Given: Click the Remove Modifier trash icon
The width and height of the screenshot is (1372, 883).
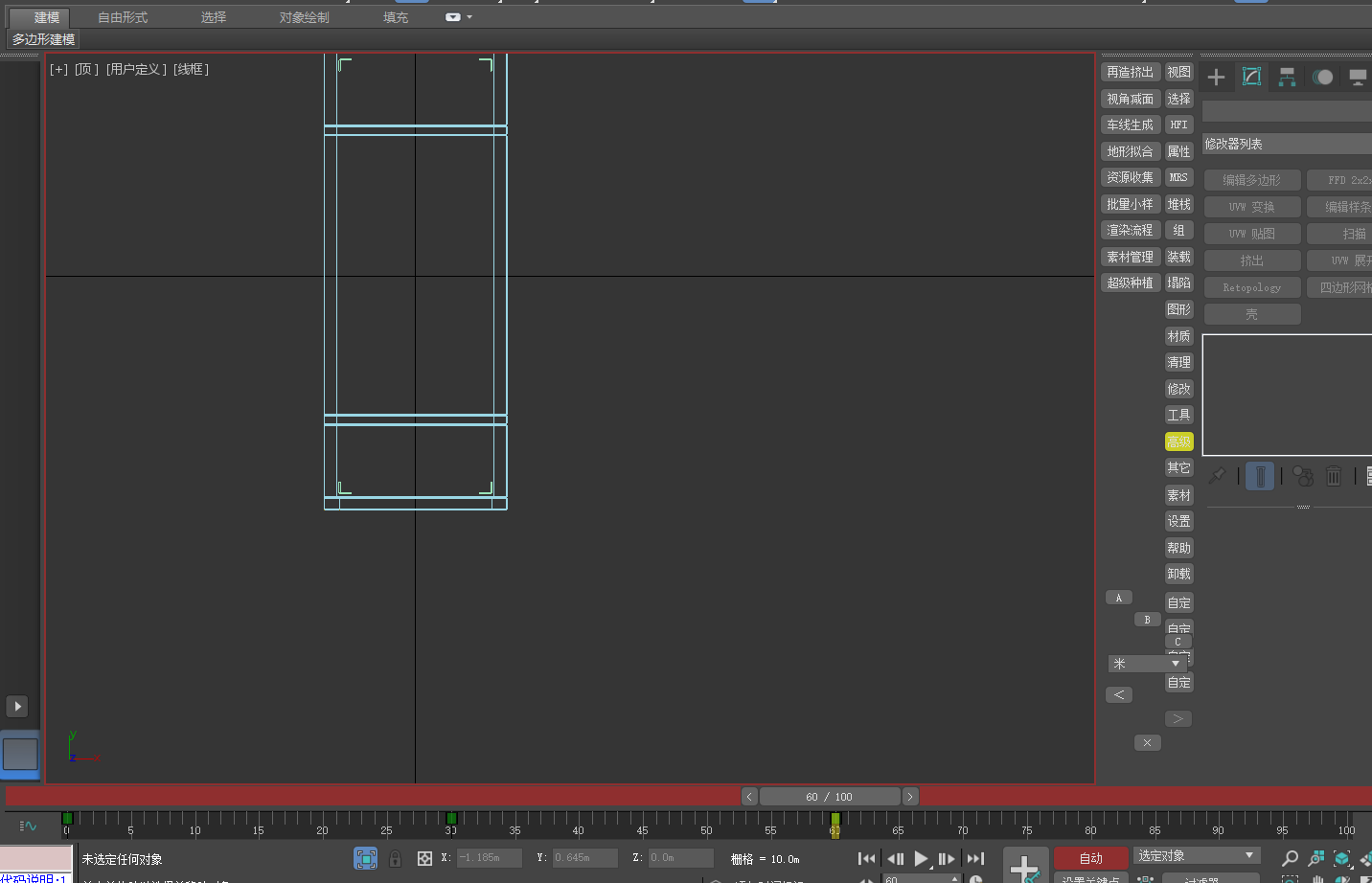Looking at the screenshot, I should click(x=1334, y=475).
